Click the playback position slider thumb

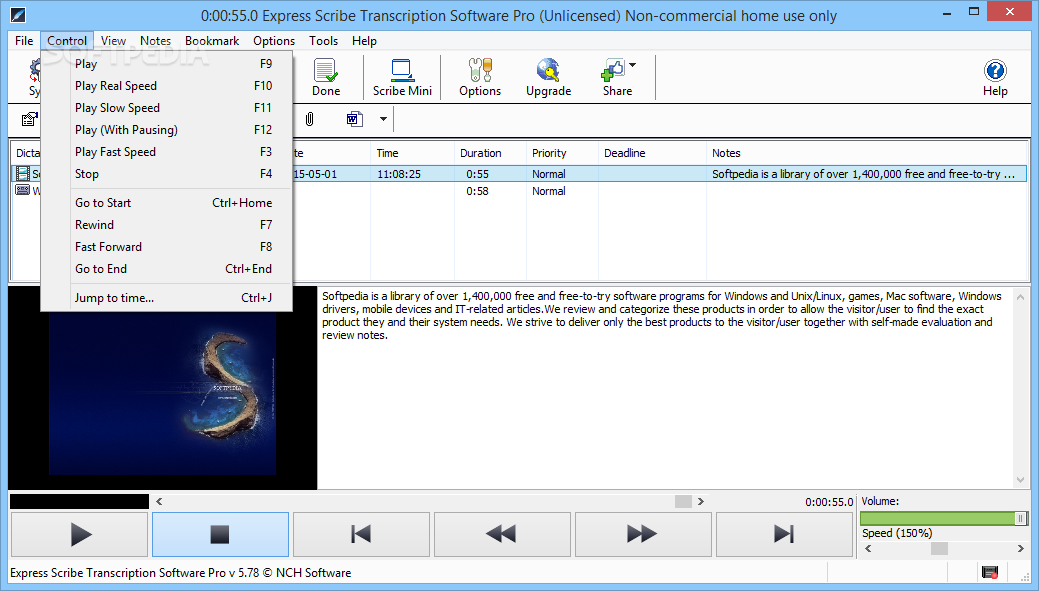pos(683,502)
